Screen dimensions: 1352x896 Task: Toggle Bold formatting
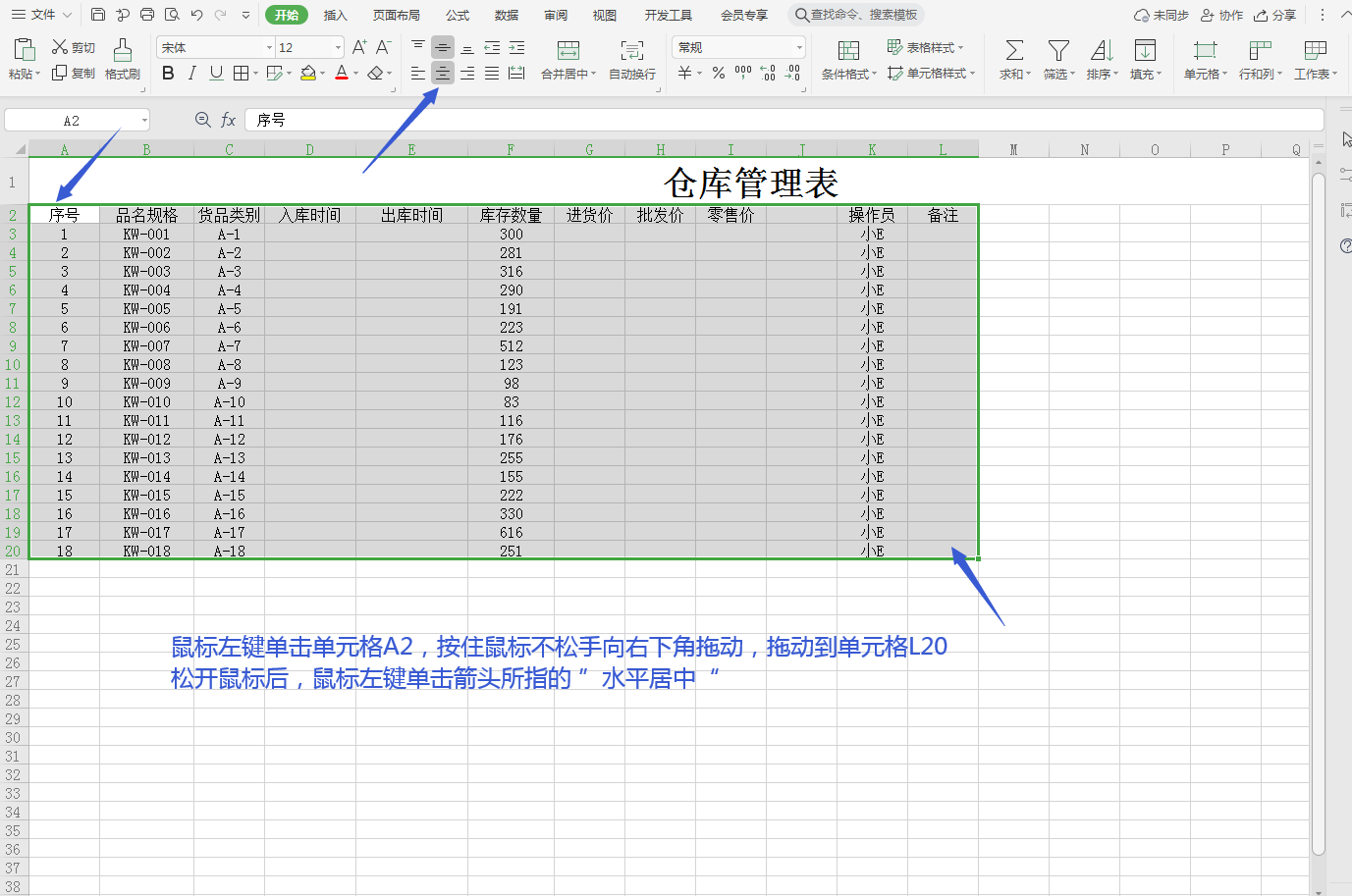(168, 74)
